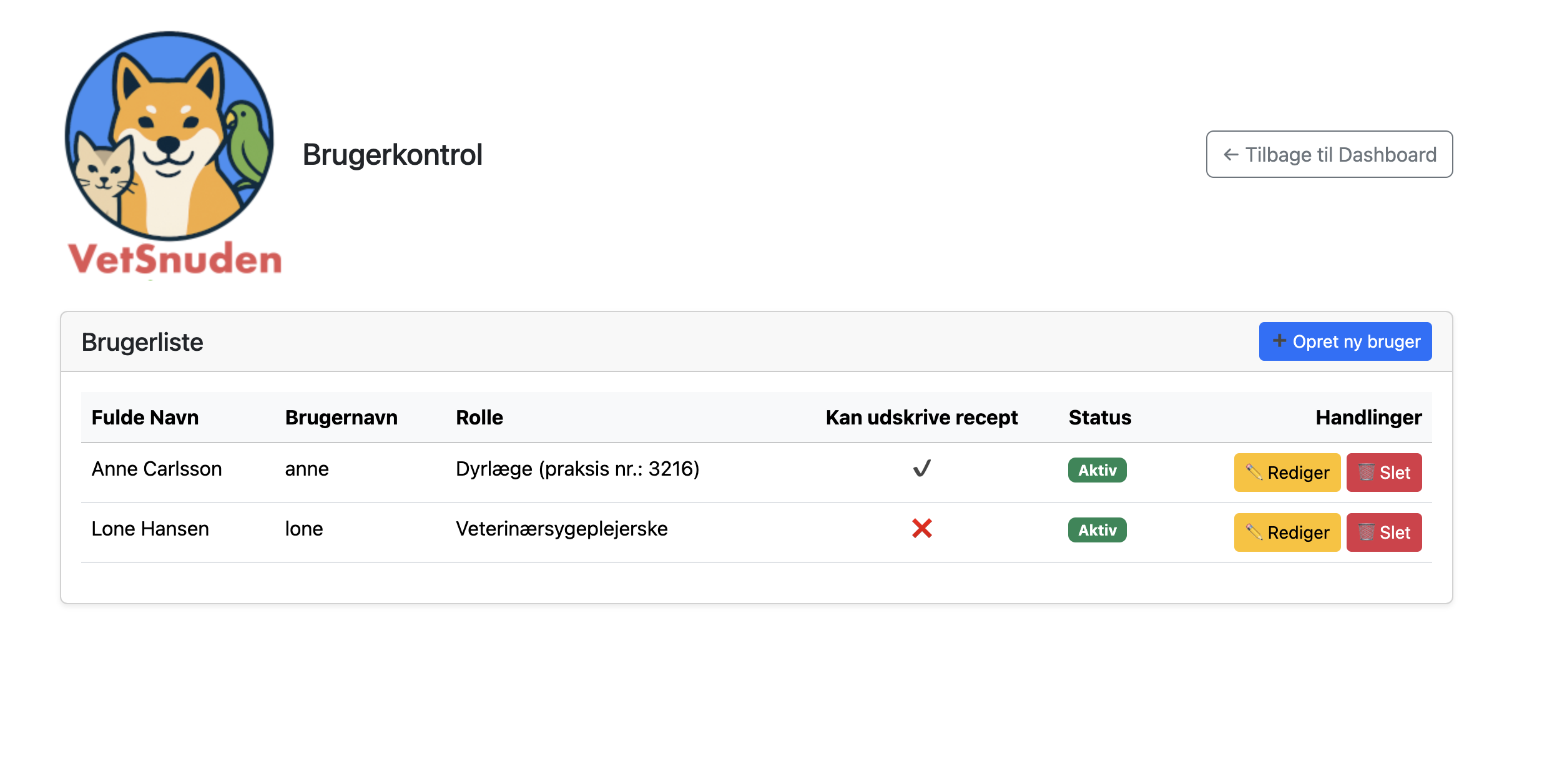Toggle Lone Hansen's Aktiv status badge
Screen dimensions: 1547x784
(1097, 530)
